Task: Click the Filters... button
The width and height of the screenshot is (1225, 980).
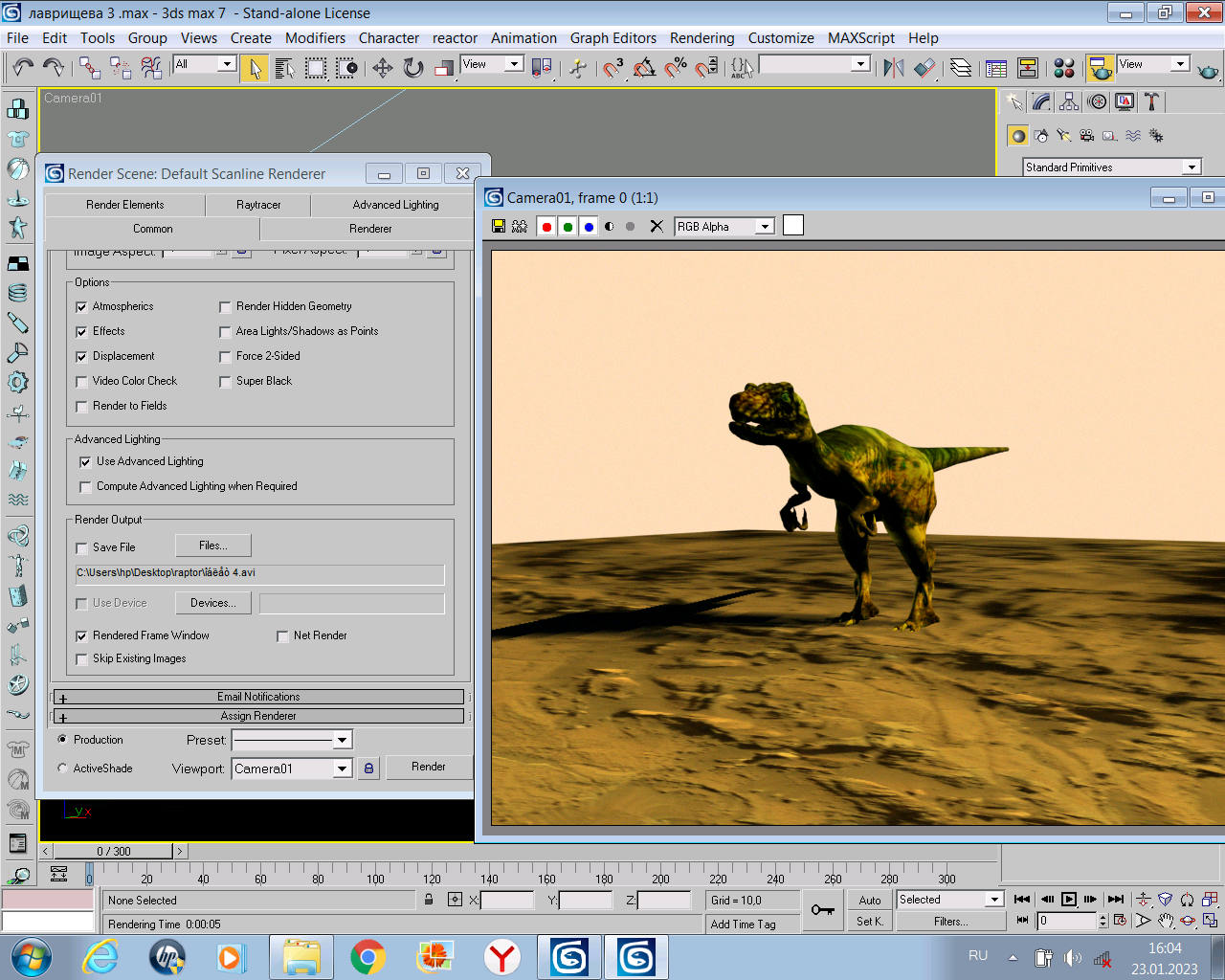Action: 951,921
